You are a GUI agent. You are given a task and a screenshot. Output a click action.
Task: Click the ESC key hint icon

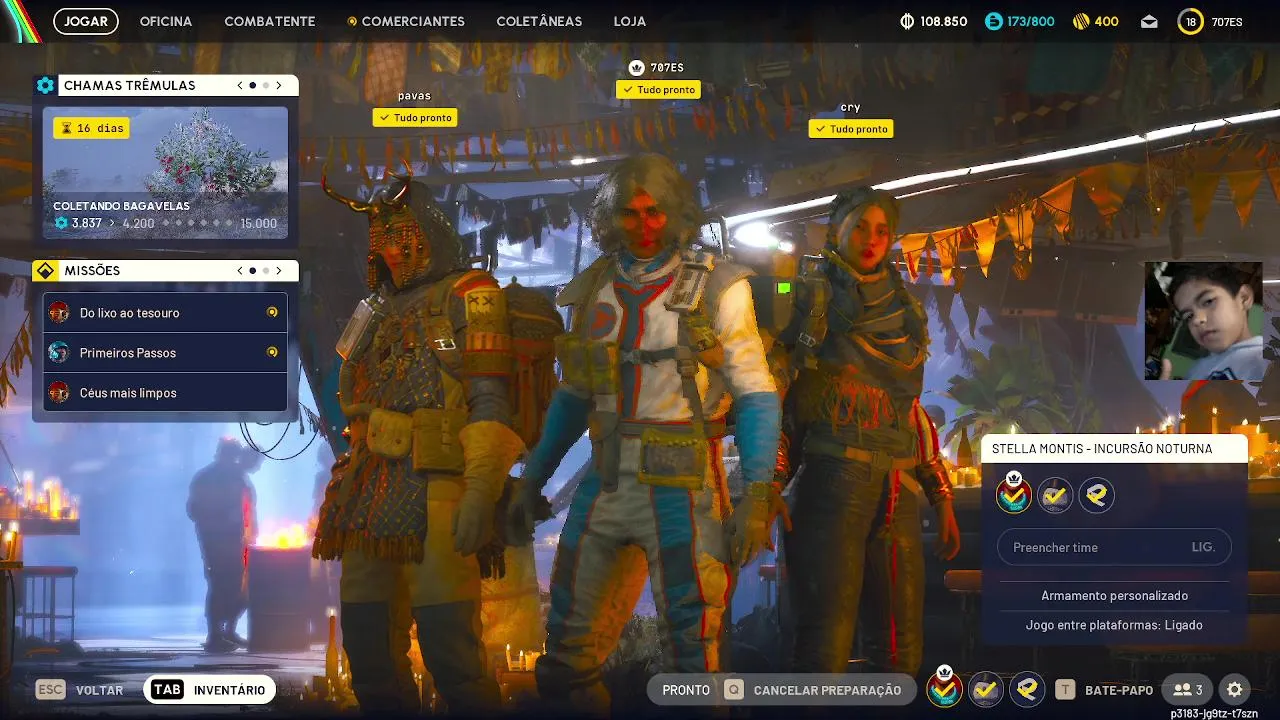point(51,690)
